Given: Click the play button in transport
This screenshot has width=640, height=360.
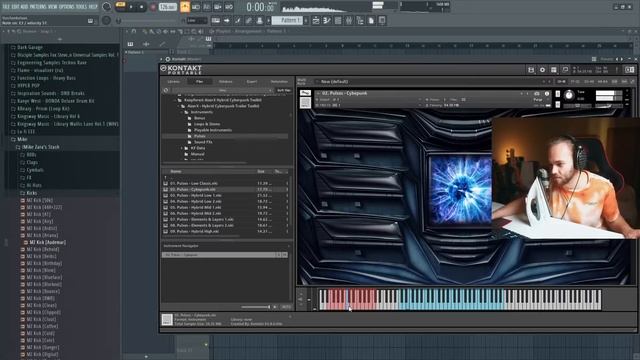Looking at the screenshot, I should (131, 7).
